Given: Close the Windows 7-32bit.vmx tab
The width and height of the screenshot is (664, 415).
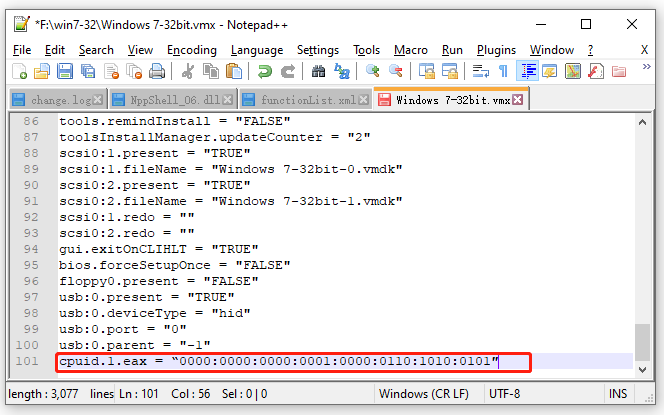Looking at the screenshot, I should pos(517,100).
